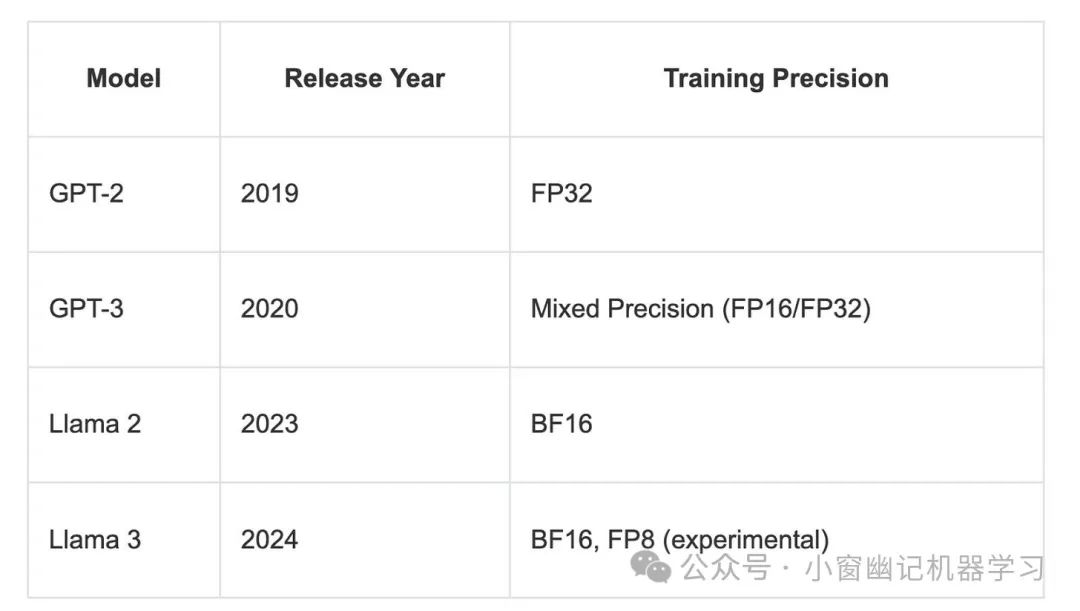This screenshot has height=611, width=1080.
Task: Click the 2023 release year cell
Action: click(x=364, y=424)
